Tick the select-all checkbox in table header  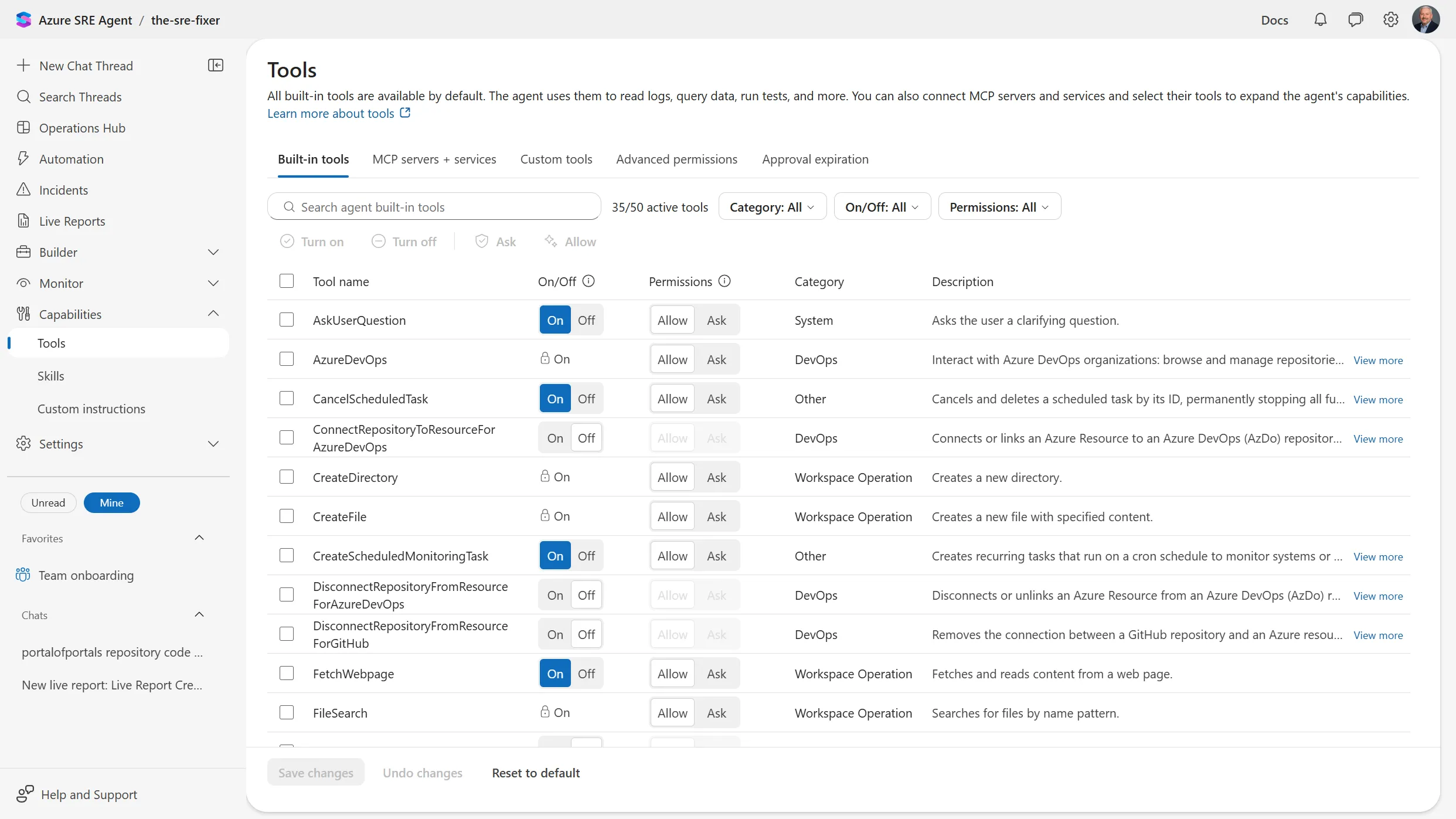click(x=287, y=281)
